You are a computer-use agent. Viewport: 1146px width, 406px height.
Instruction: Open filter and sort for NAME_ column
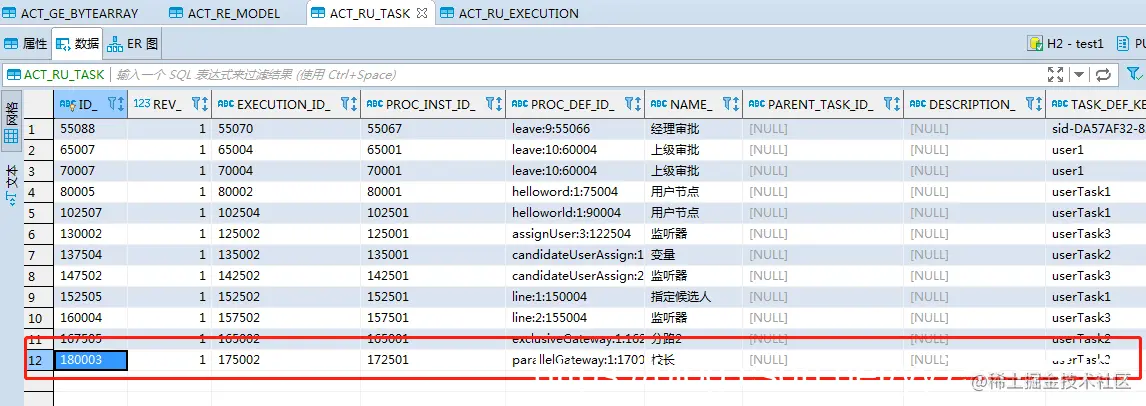[732, 104]
